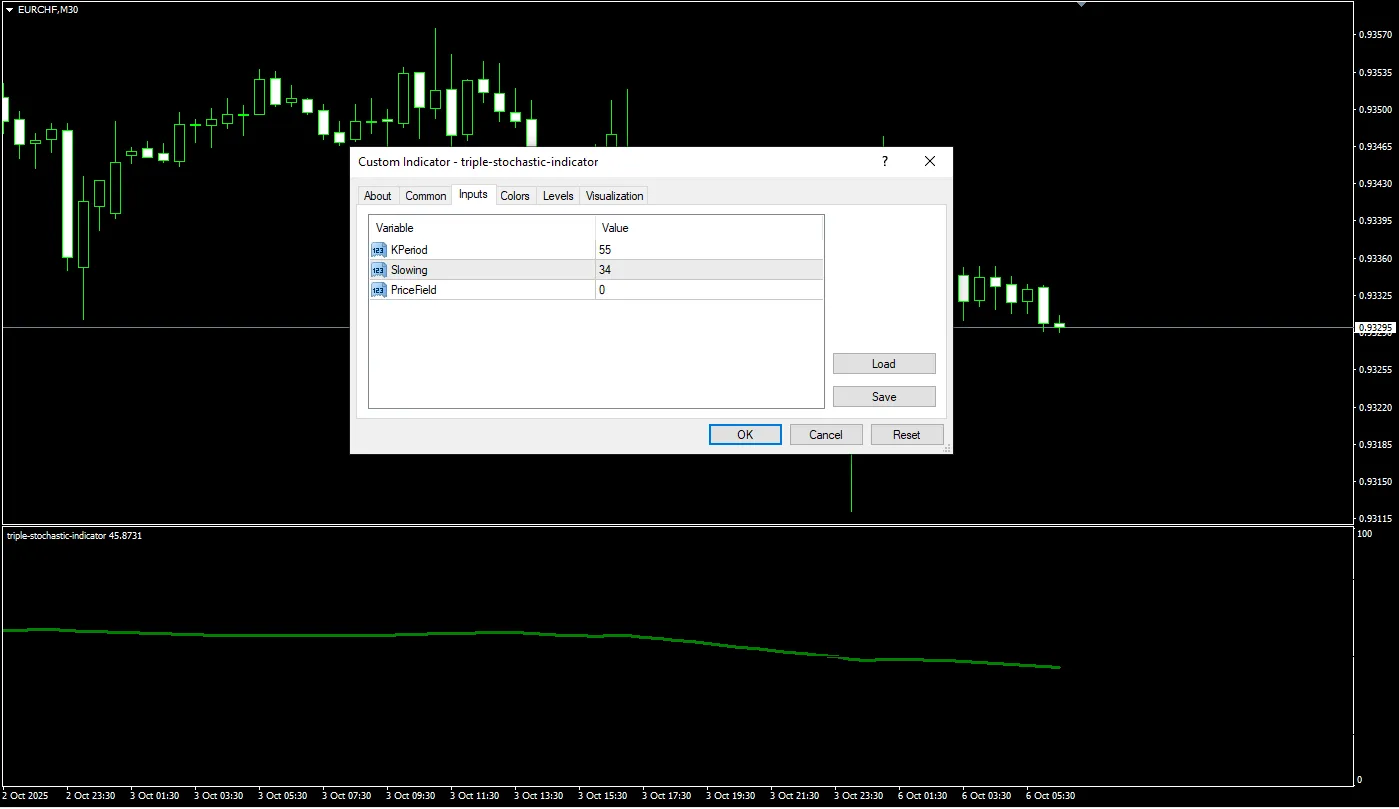Close the Custom Indicator dialog

(930, 161)
